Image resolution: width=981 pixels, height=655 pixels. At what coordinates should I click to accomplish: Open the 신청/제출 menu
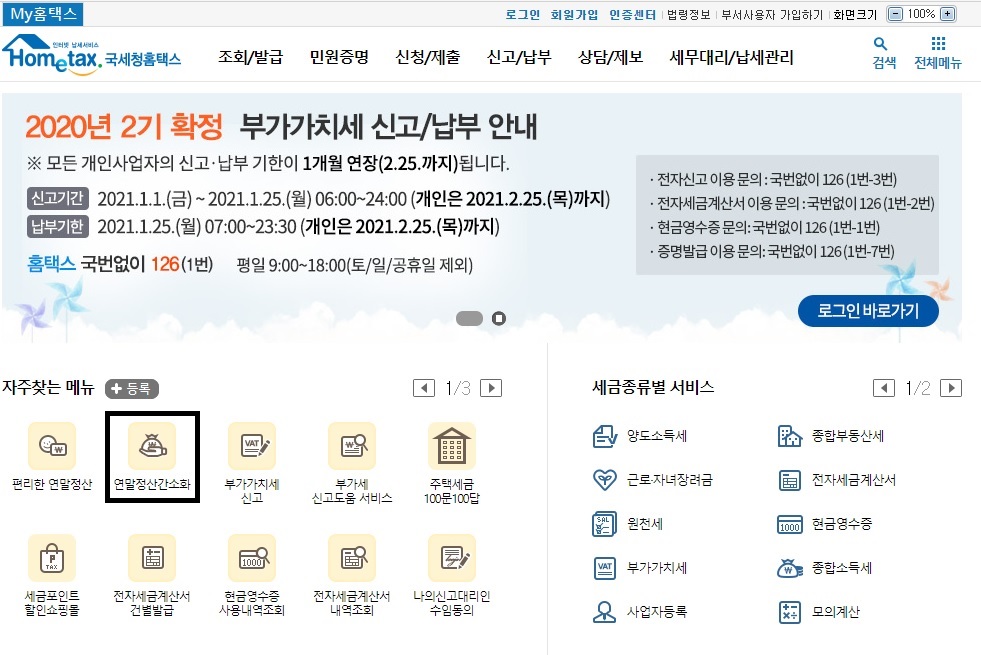click(x=428, y=58)
